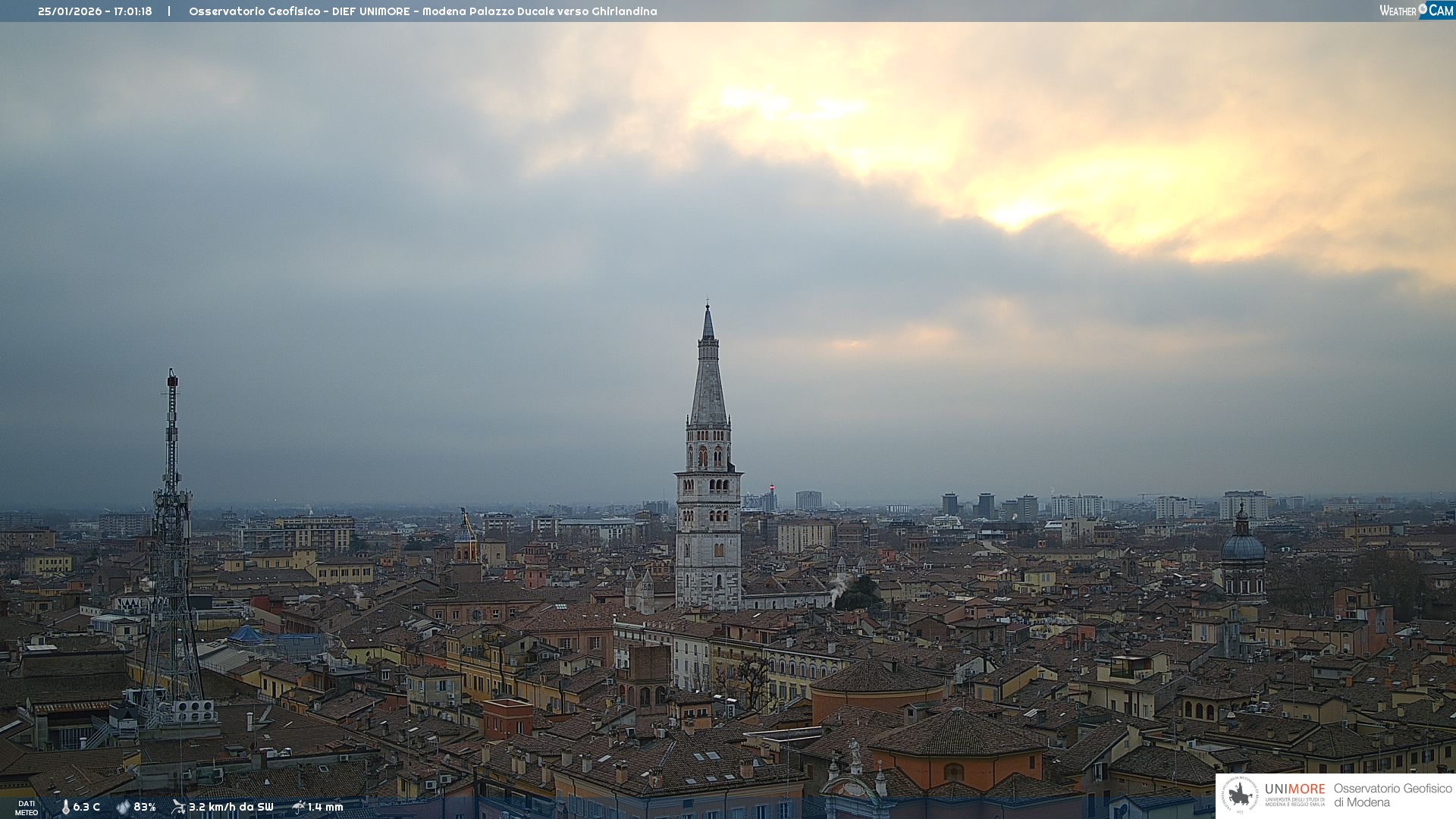The width and height of the screenshot is (1456, 819).
Task: Click the 3.2 km/h da SW wind reading
Action: (231, 807)
